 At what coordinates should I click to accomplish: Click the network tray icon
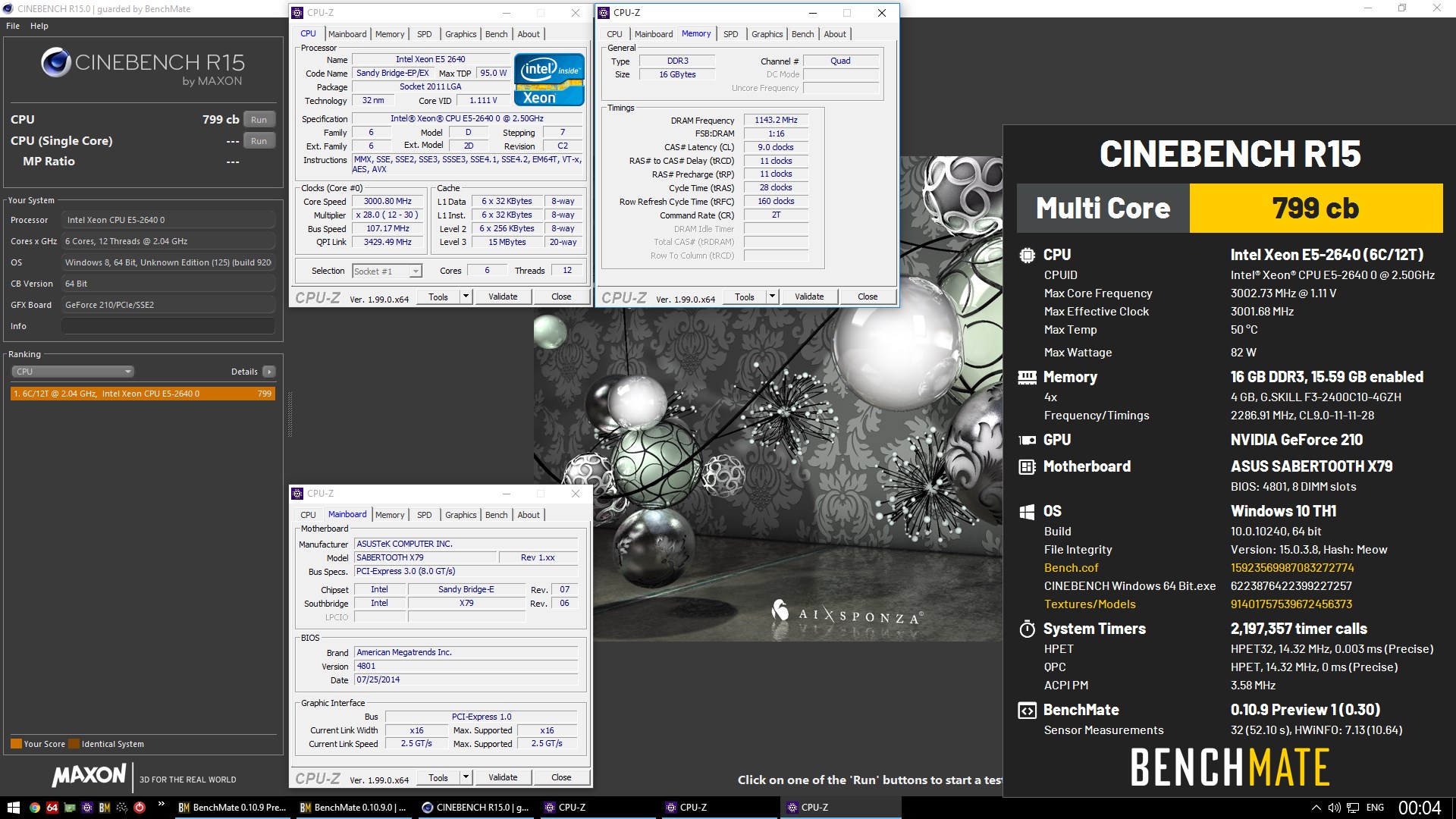[x=1353, y=808]
